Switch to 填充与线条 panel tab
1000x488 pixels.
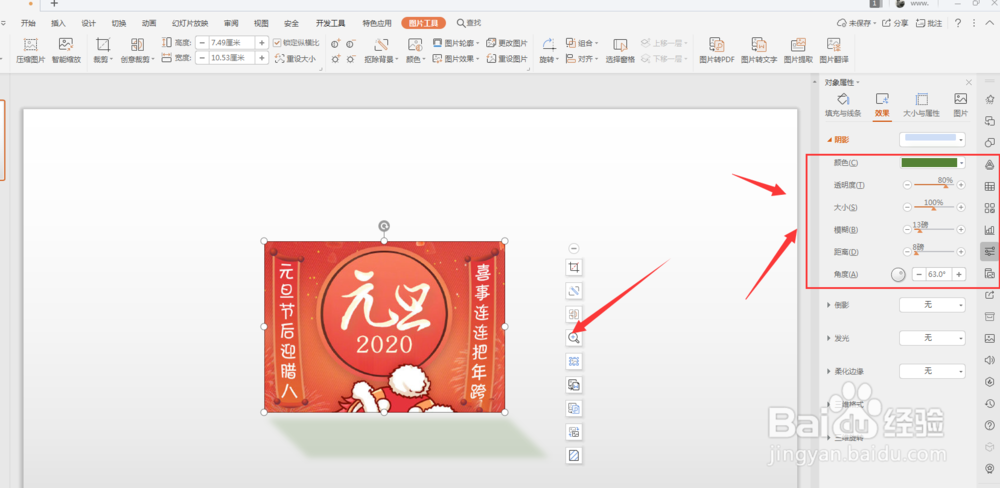click(843, 105)
